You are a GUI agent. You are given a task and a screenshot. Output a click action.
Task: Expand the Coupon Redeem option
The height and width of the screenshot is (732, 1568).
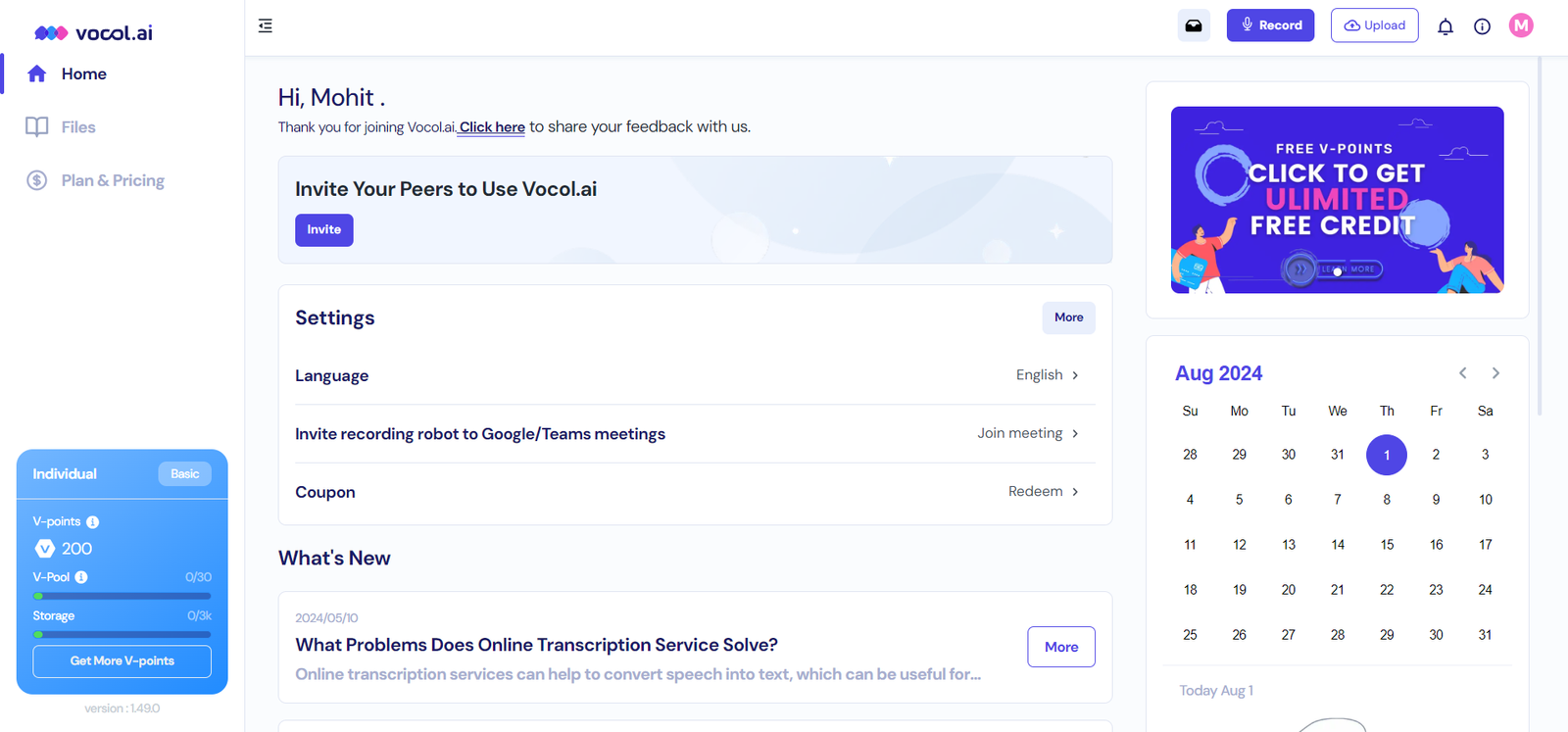[x=1043, y=492]
